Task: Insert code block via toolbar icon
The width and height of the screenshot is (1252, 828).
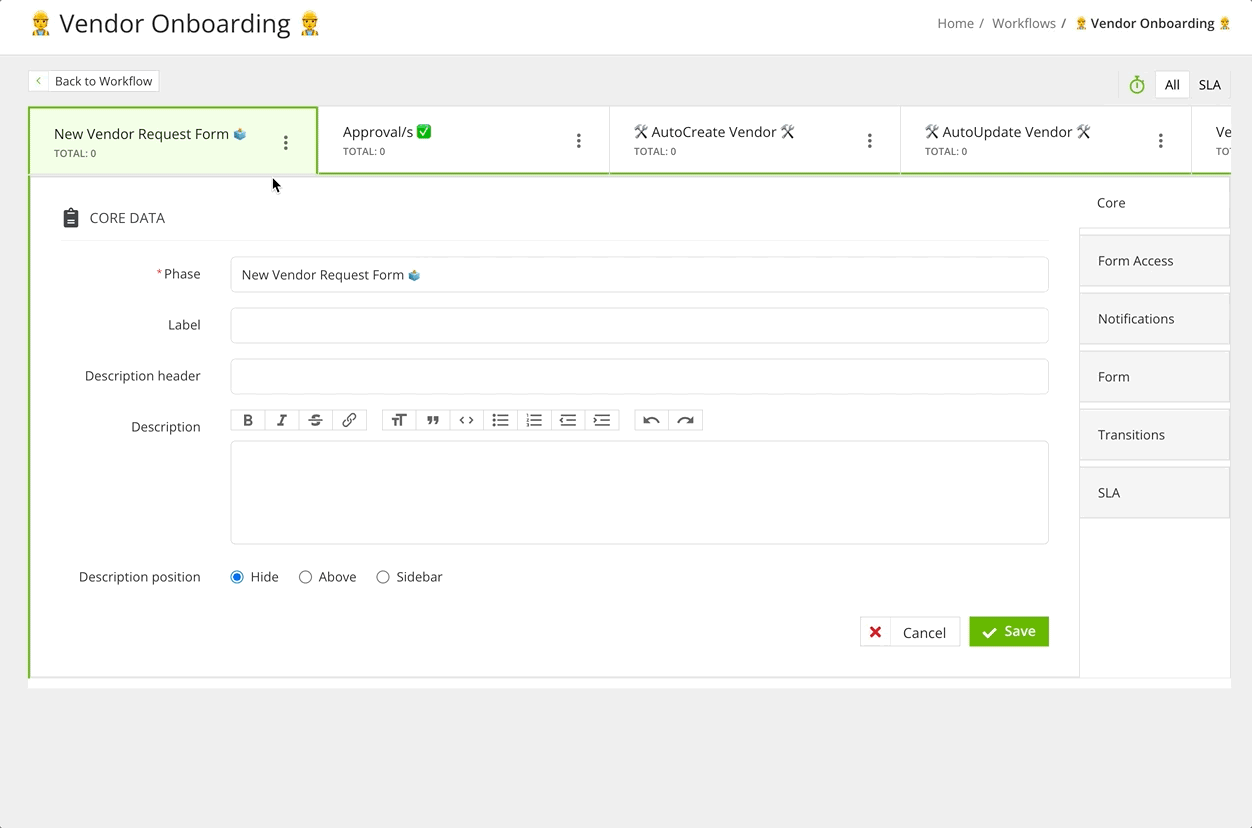Action: (466, 420)
